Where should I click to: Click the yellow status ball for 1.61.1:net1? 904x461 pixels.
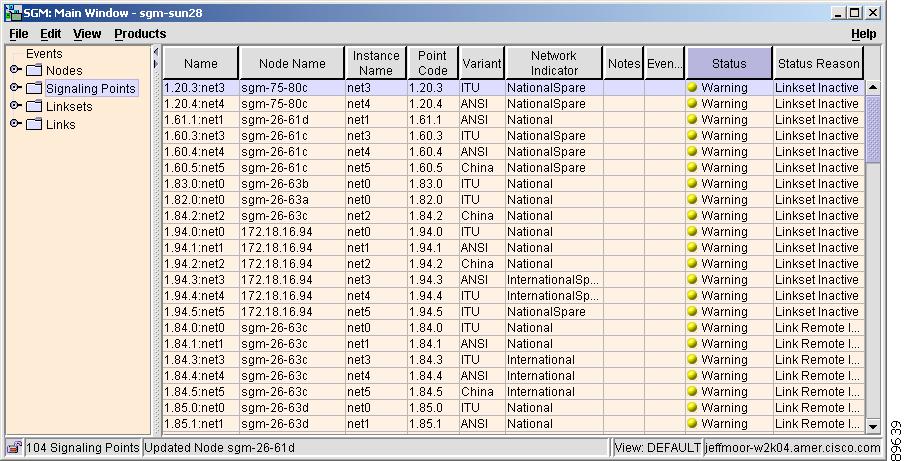(692, 120)
